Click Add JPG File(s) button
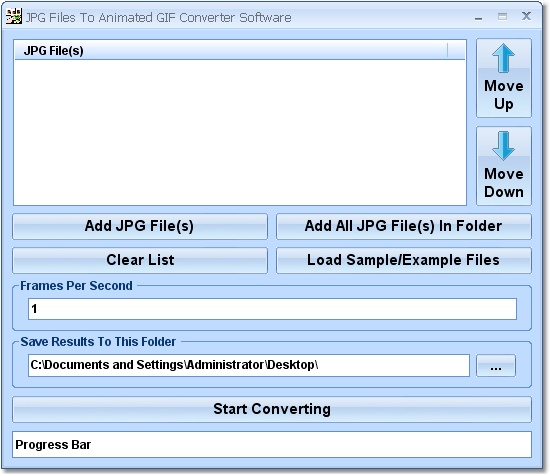Image resolution: width=550 pixels, height=476 pixels. point(140,226)
